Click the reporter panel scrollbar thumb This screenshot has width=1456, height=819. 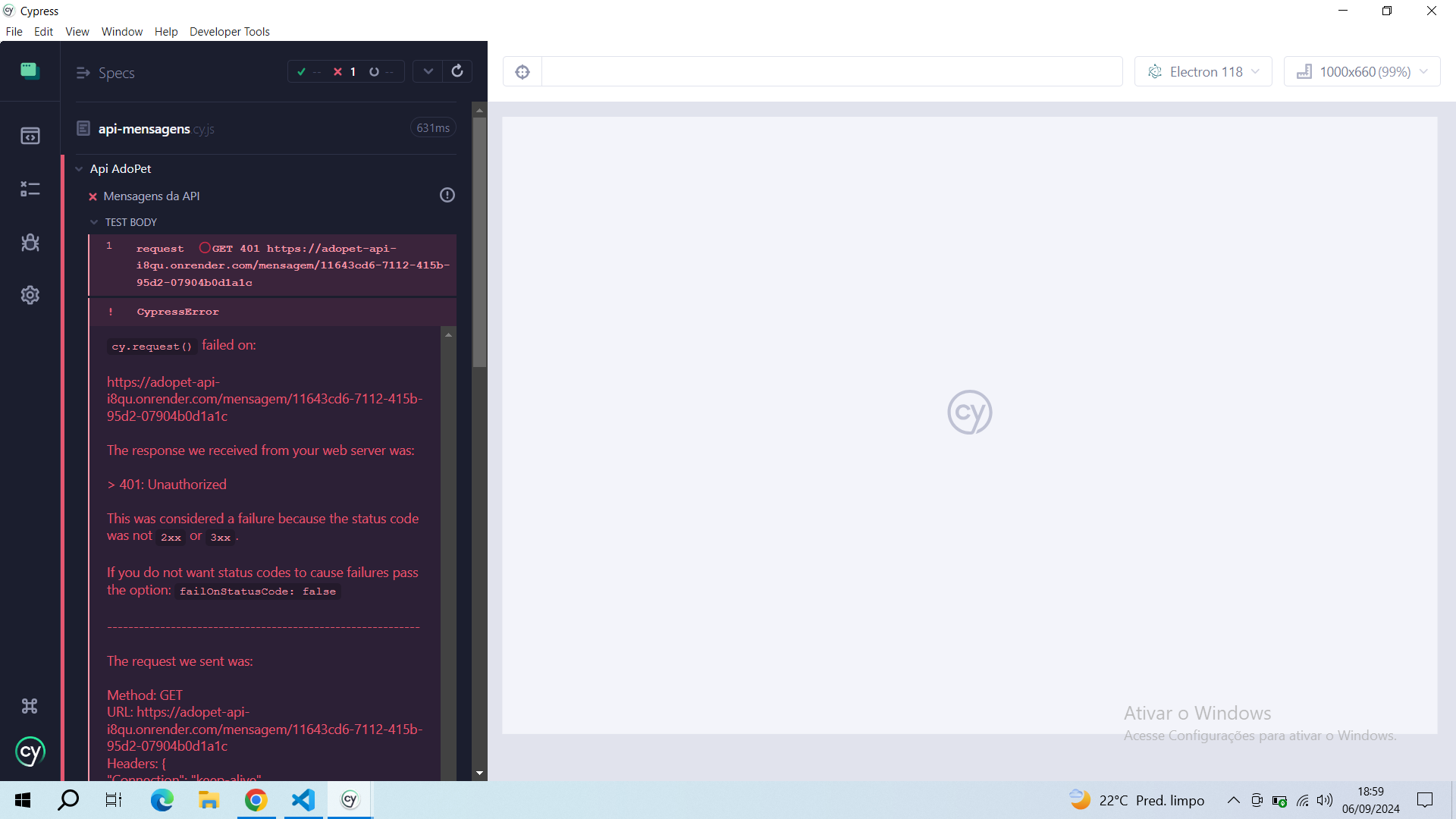click(x=479, y=241)
